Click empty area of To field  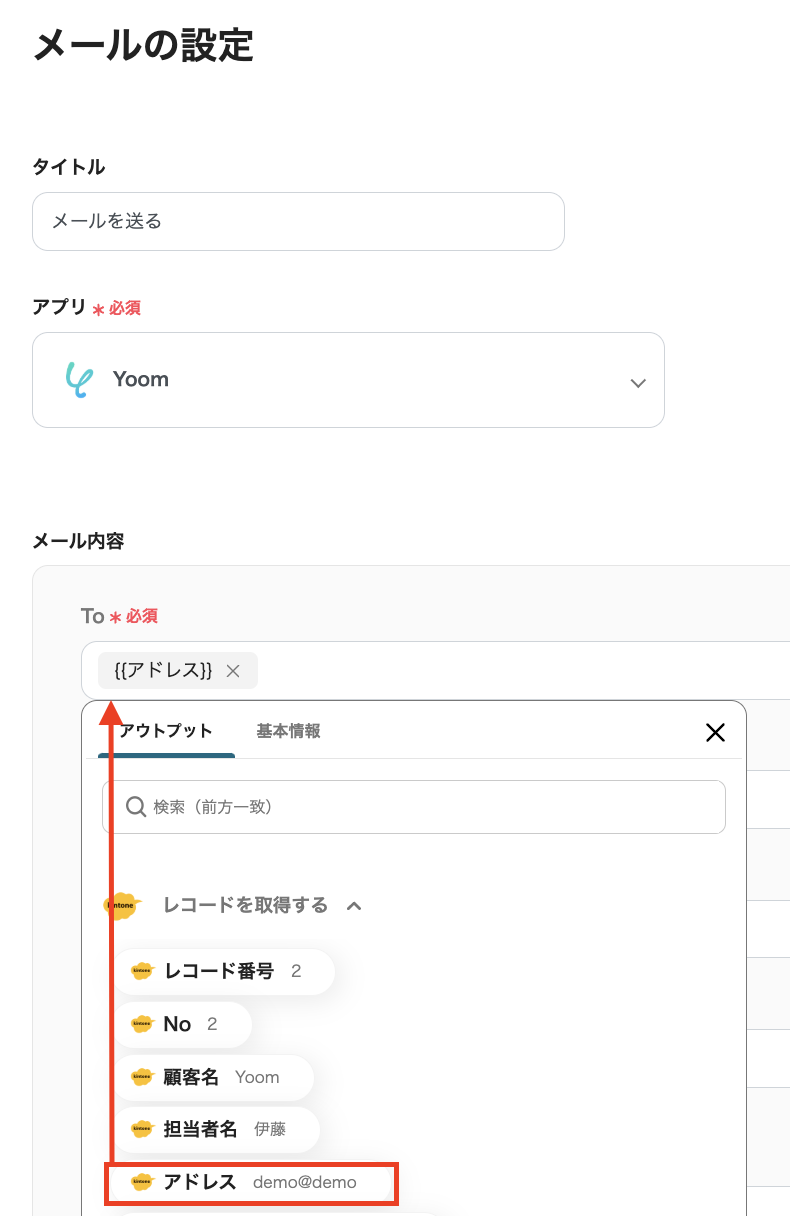tap(520, 671)
